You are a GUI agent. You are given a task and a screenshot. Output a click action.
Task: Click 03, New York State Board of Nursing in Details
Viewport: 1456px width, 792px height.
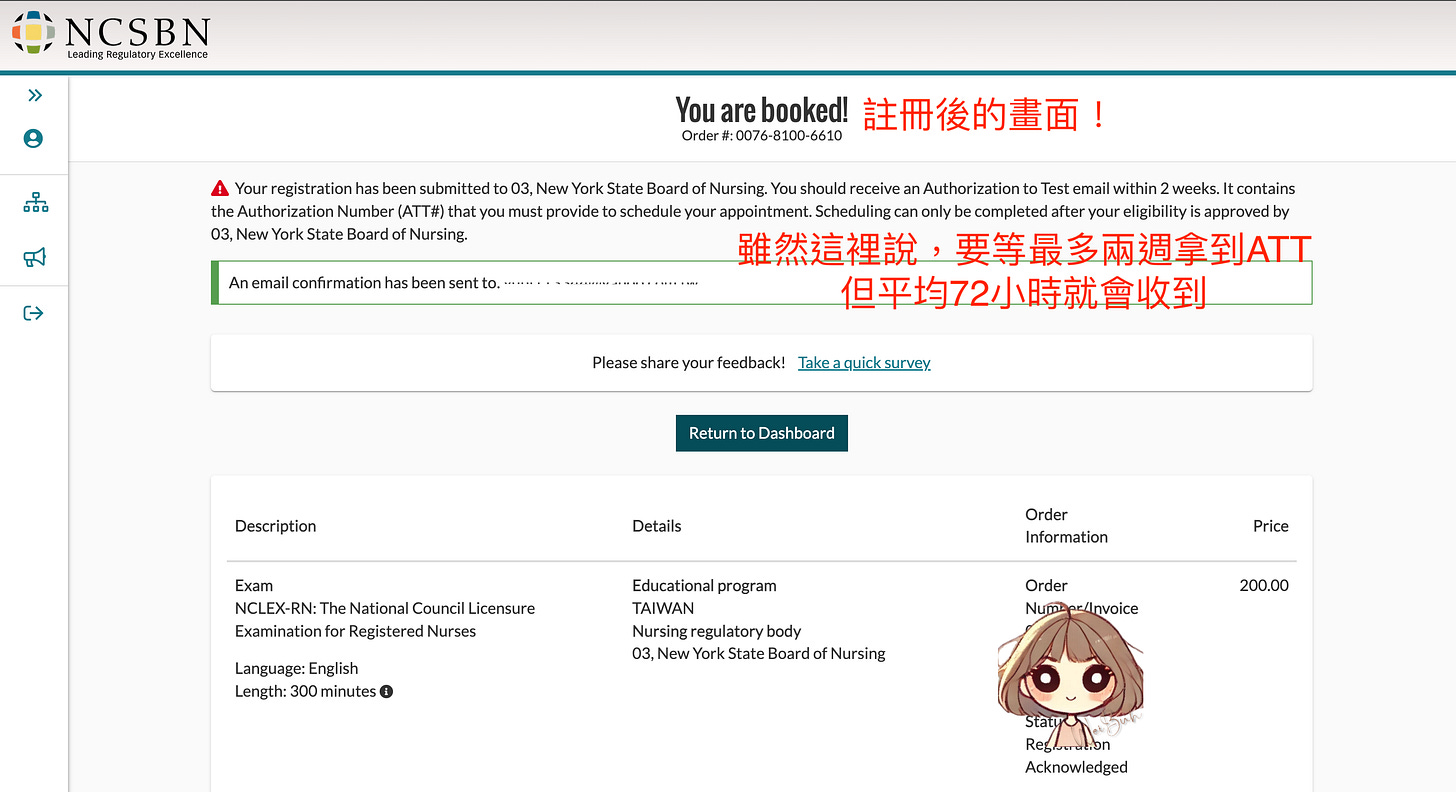click(759, 653)
